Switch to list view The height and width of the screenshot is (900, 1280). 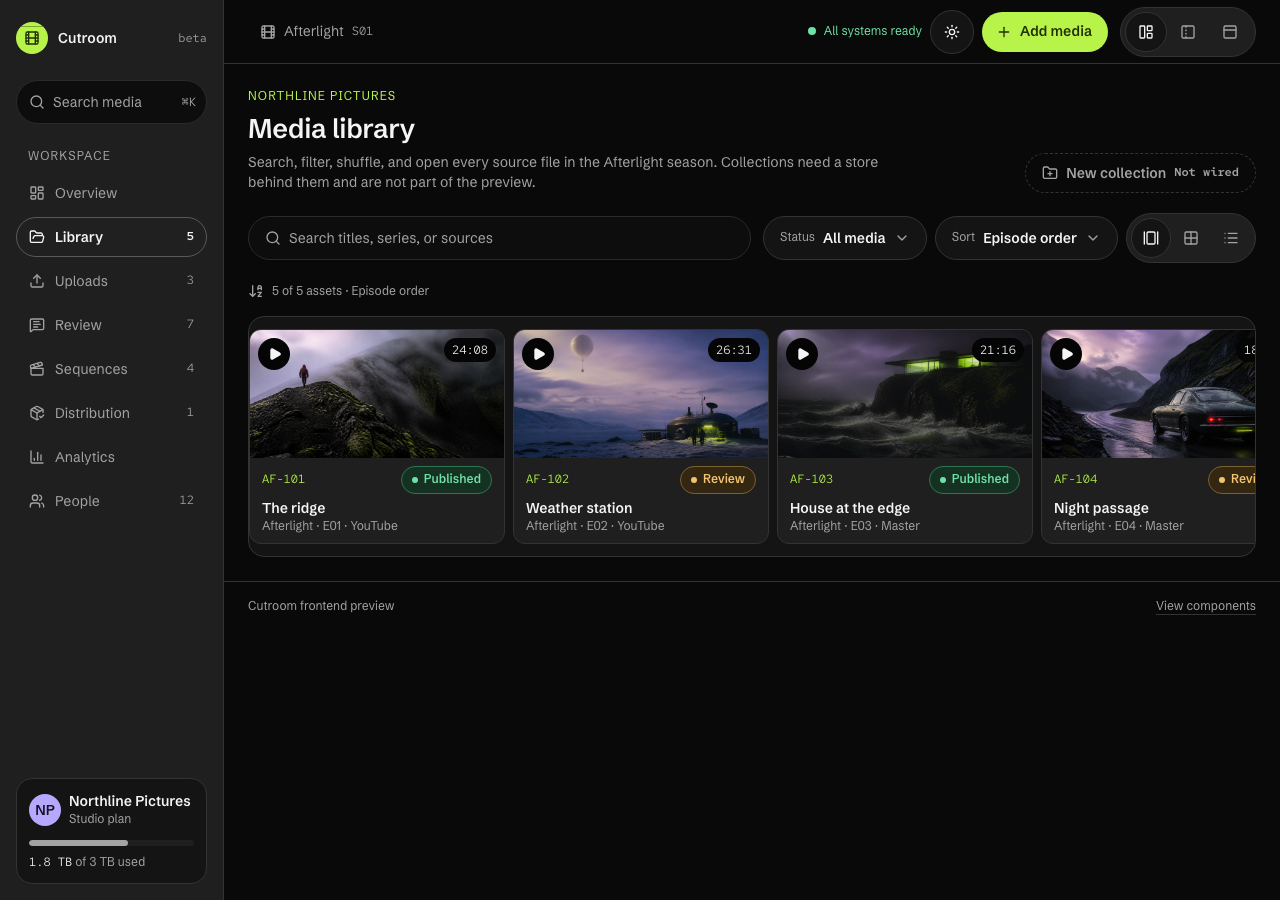point(1231,238)
